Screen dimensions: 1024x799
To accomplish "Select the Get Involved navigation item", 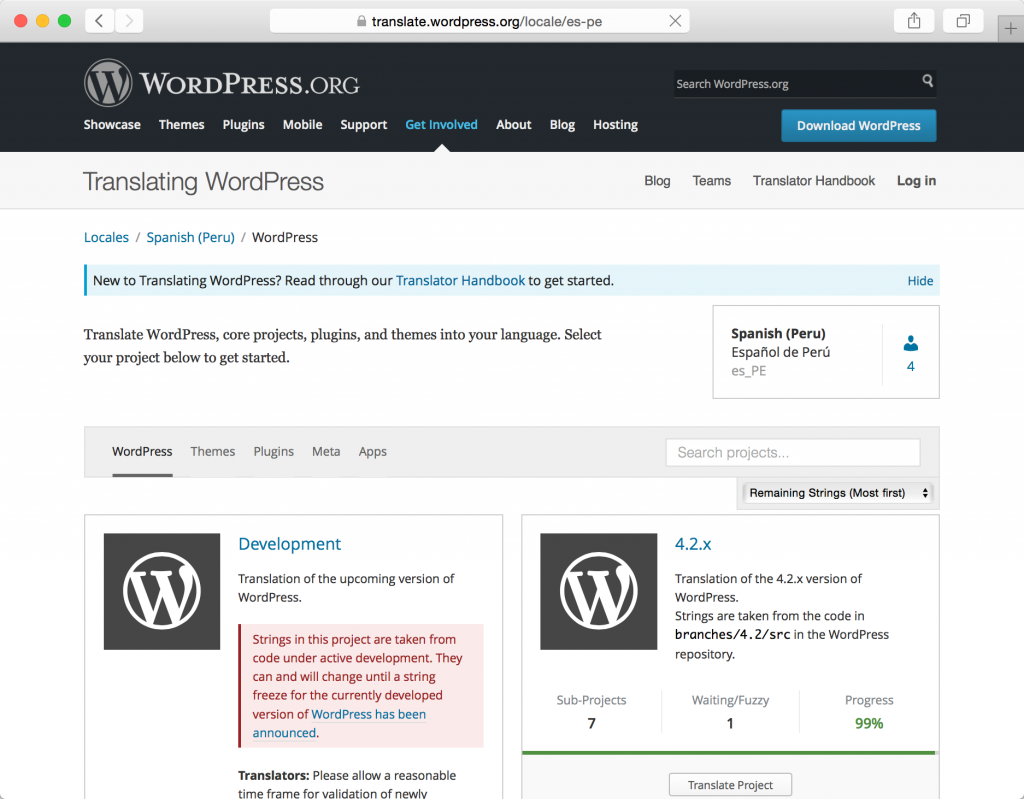I will (x=441, y=124).
